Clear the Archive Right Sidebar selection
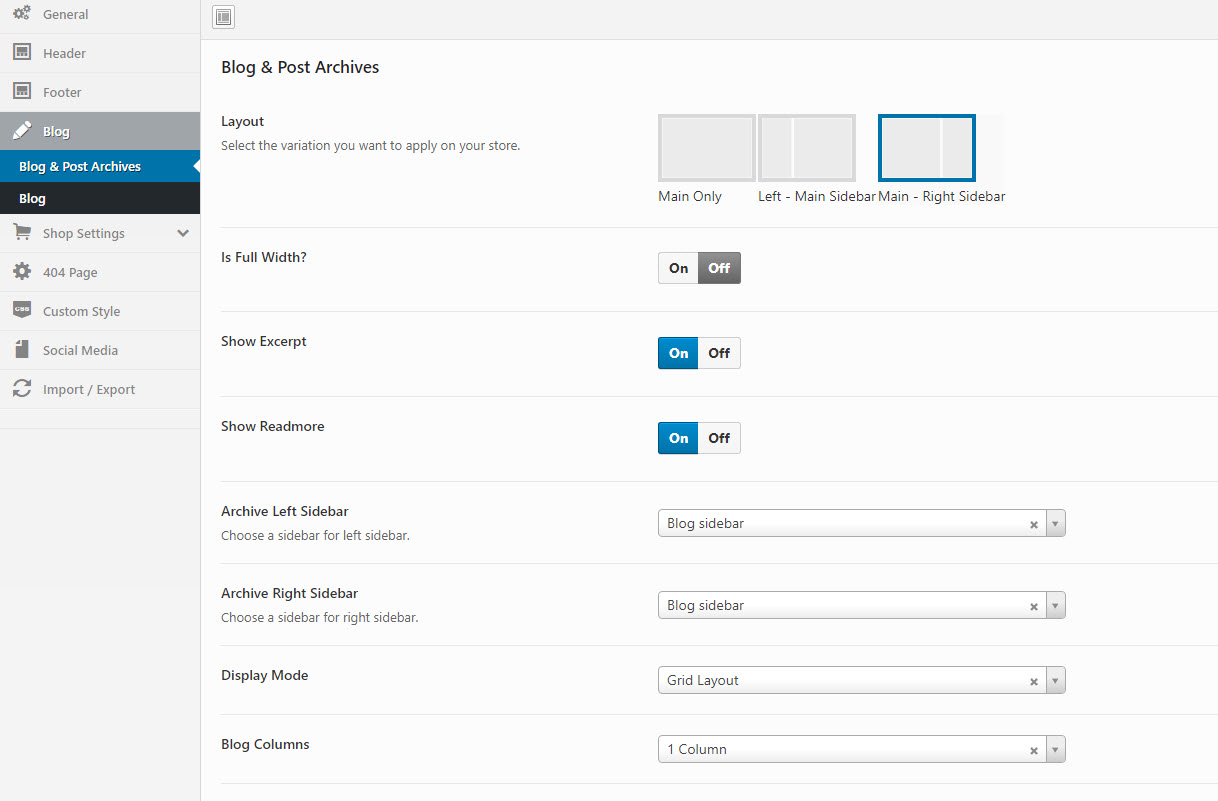 (x=1034, y=606)
